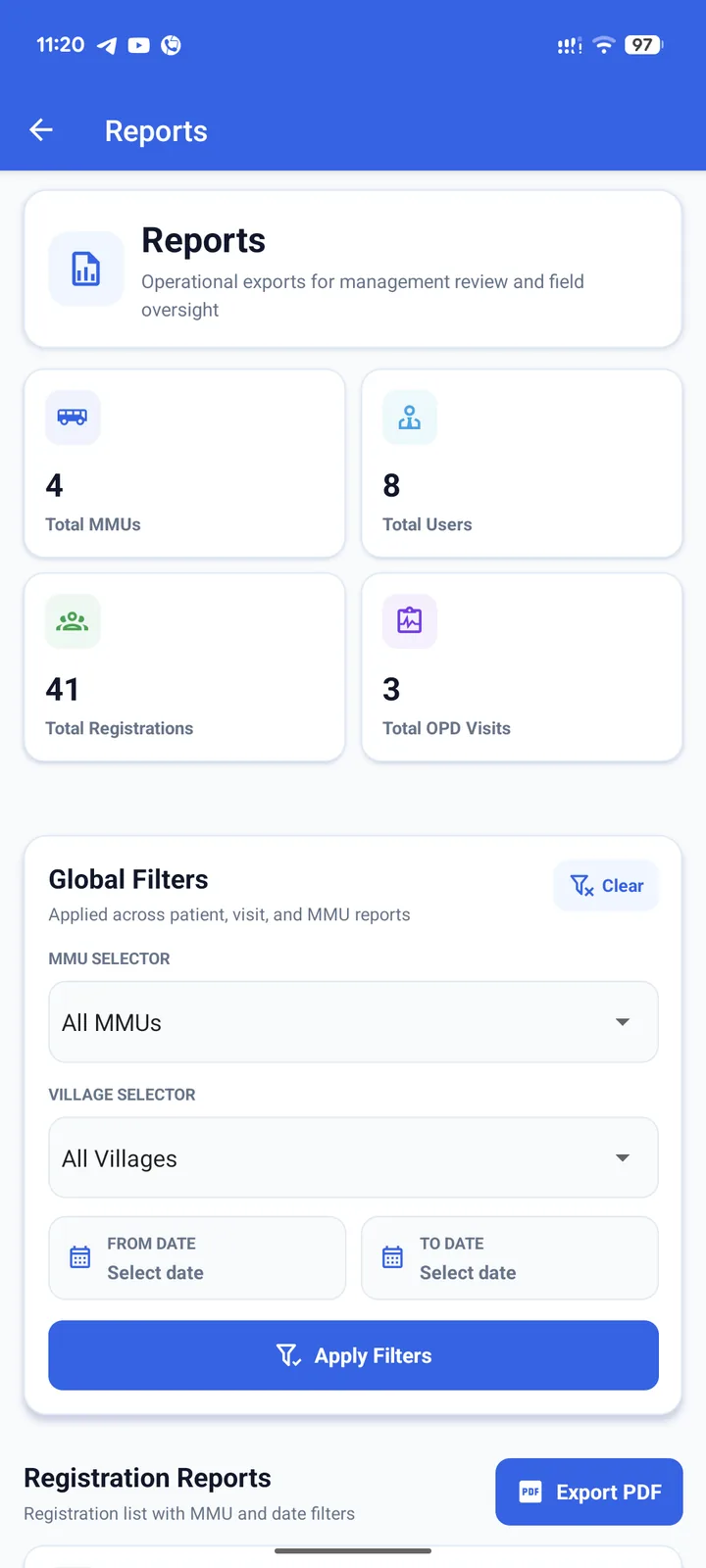Screen dimensions: 706x1568
Task: Apply Filters to the reports
Action: click(x=353, y=1355)
